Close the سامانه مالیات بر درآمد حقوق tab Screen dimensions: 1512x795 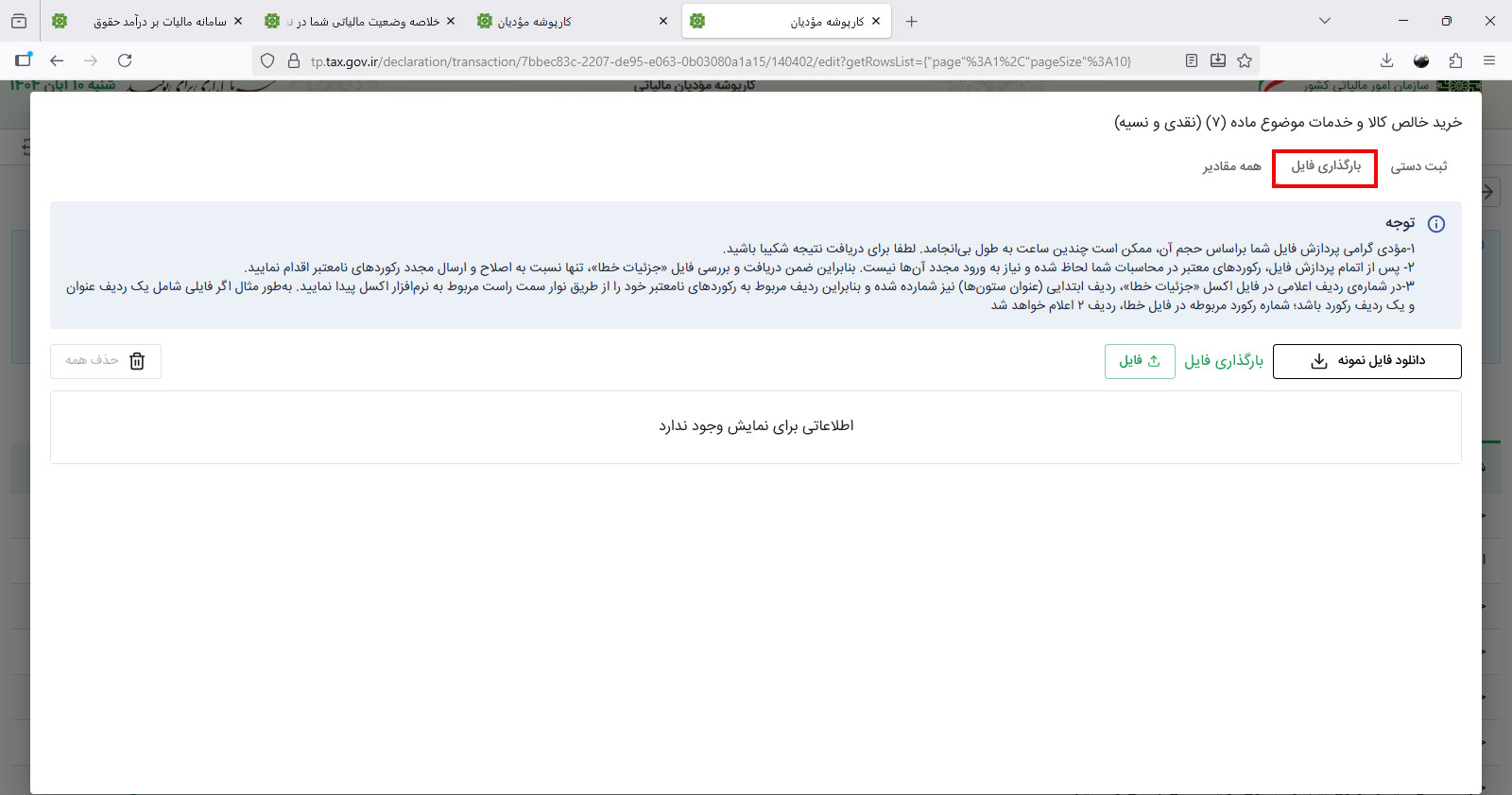point(238,21)
